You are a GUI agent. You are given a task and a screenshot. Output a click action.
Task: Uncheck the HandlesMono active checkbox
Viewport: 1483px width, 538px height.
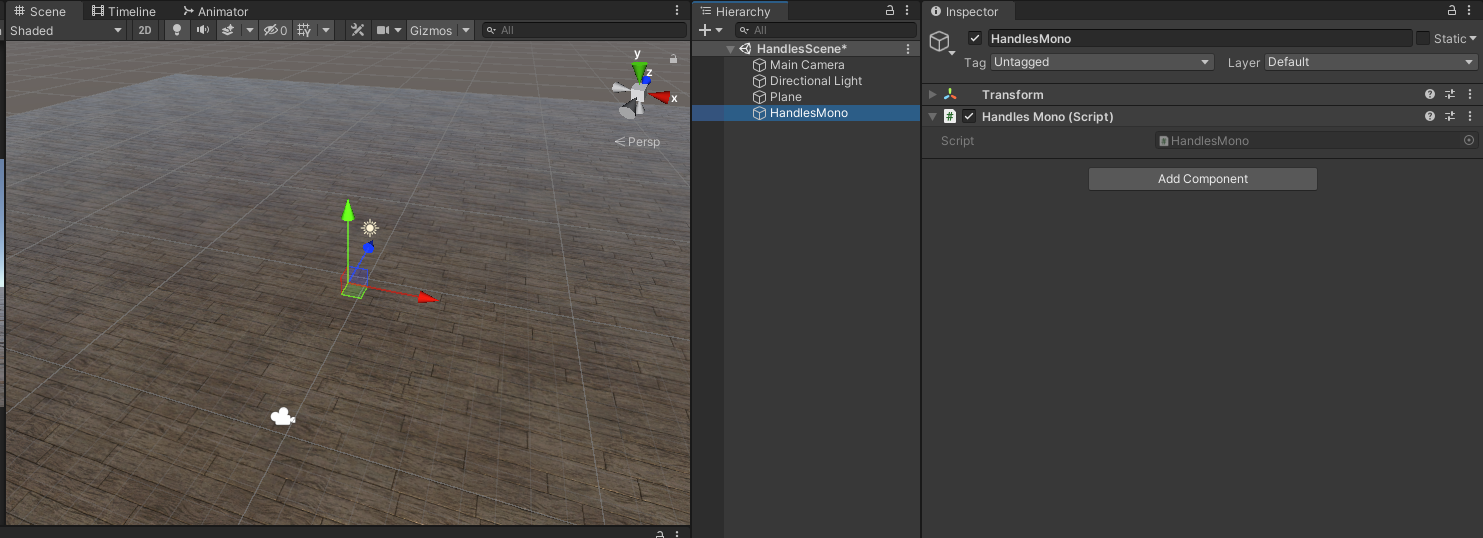(x=975, y=38)
